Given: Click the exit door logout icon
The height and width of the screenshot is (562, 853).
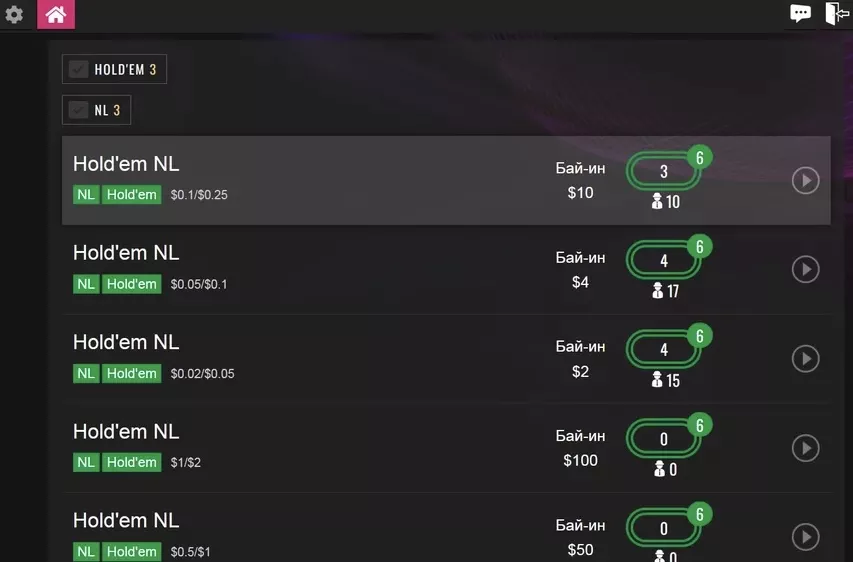Looking at the screenshot, I should click(x=837, y=13).
